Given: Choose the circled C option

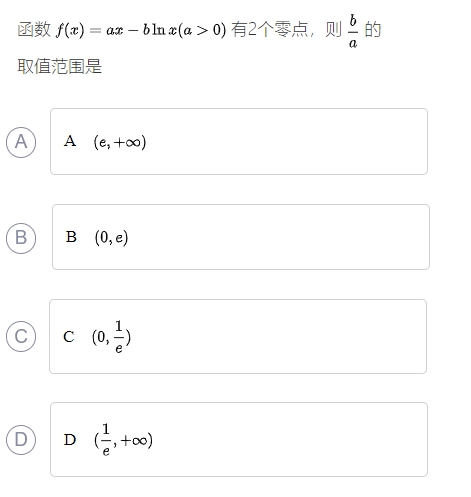Looking at the screenshot, I should [21, 336].
